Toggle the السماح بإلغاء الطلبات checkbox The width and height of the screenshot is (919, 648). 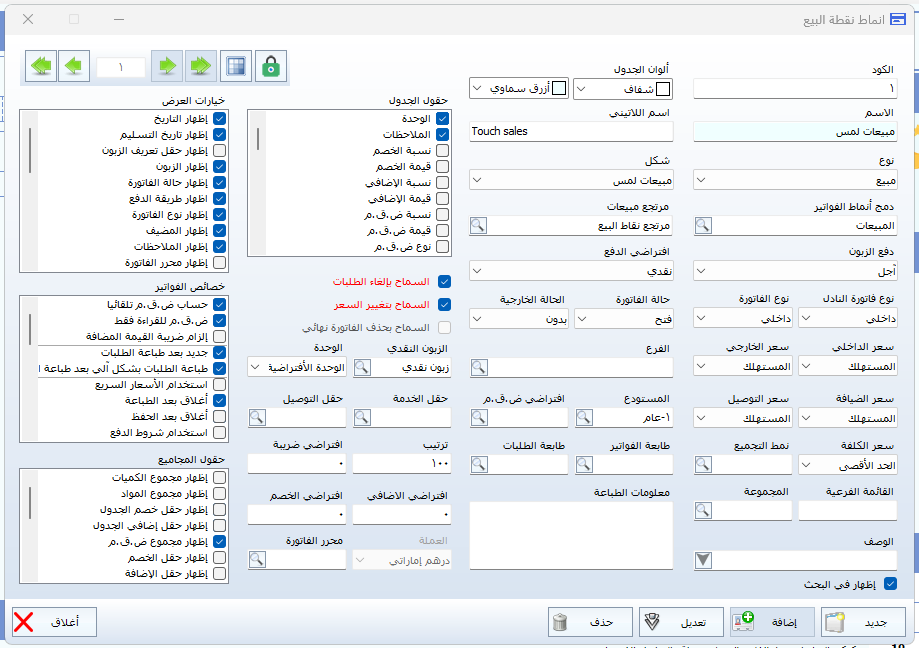click(445, 282)
